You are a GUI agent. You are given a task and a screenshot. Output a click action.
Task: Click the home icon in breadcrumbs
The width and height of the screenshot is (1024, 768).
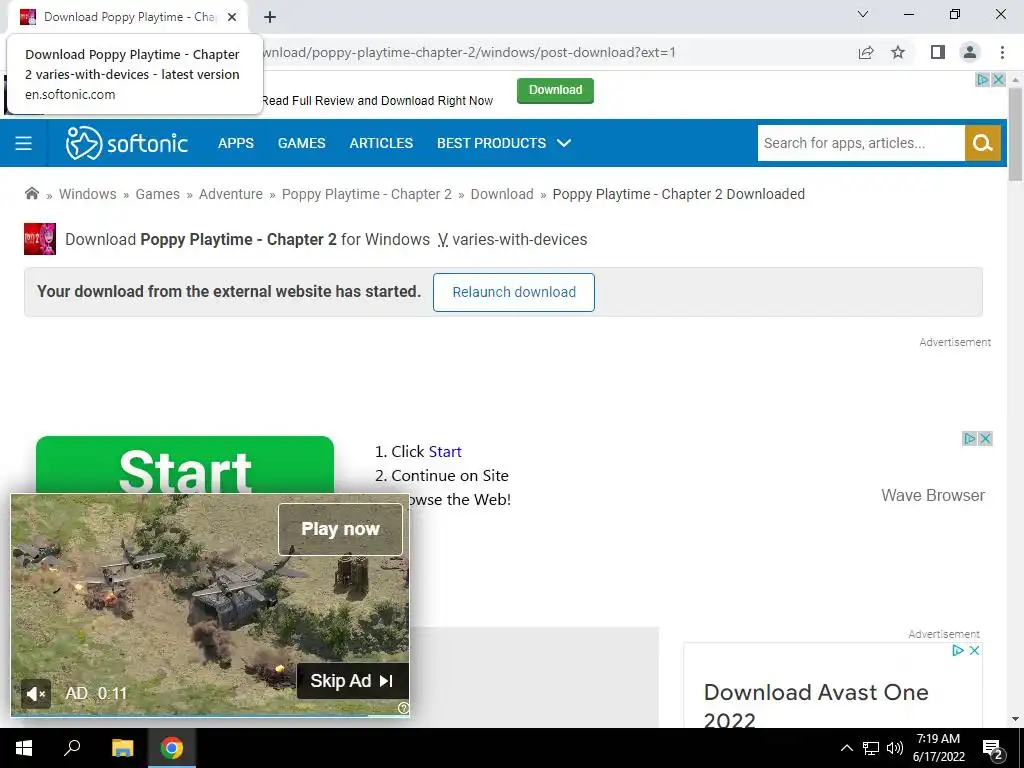click(x=31, y=193)
